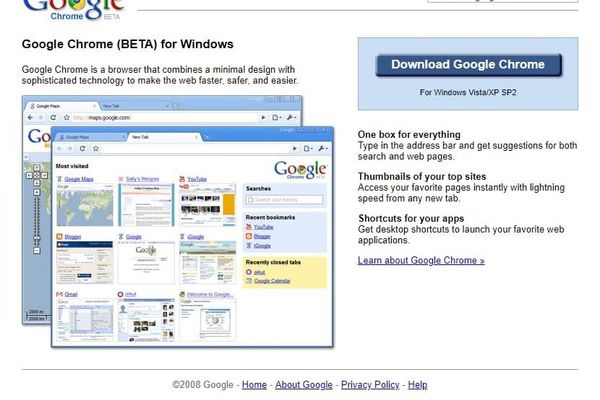Click the YouTube icon in Most visited
Image resolution: width=600 pixels, height=400 pixels.
pyautogui.click(x=182, y=179)
